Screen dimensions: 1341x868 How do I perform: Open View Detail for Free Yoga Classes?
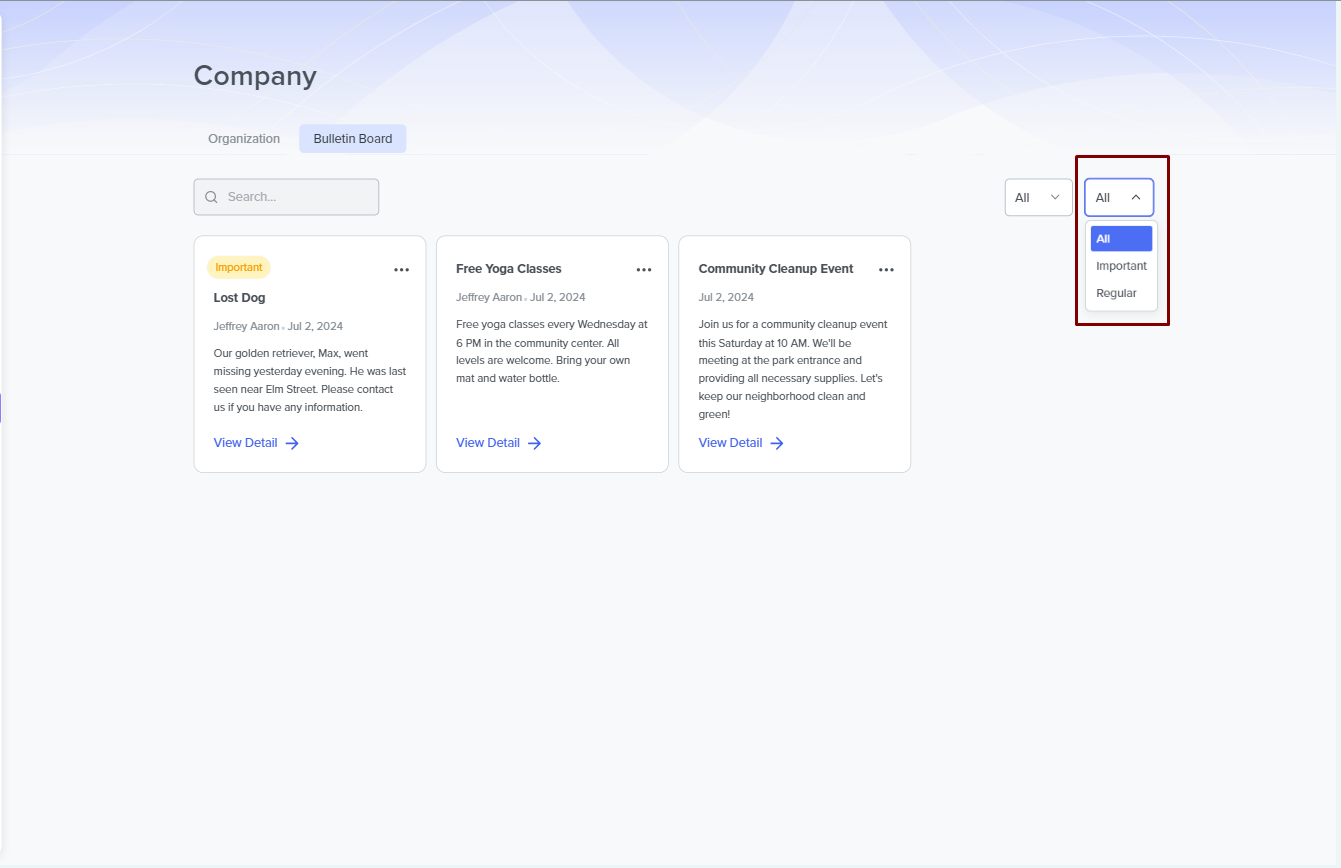488,443
